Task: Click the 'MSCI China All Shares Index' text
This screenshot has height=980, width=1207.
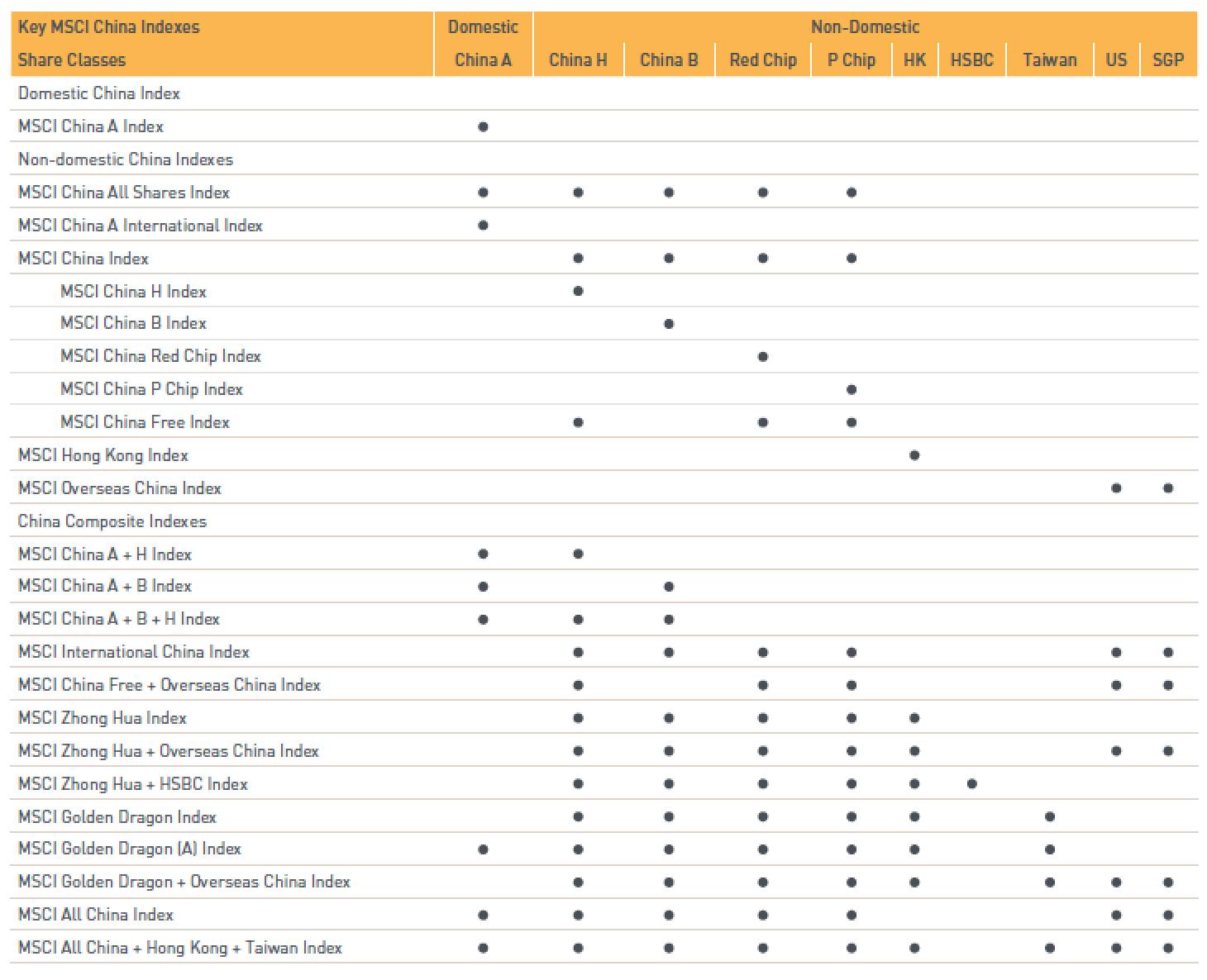Action: click(124, 193)
